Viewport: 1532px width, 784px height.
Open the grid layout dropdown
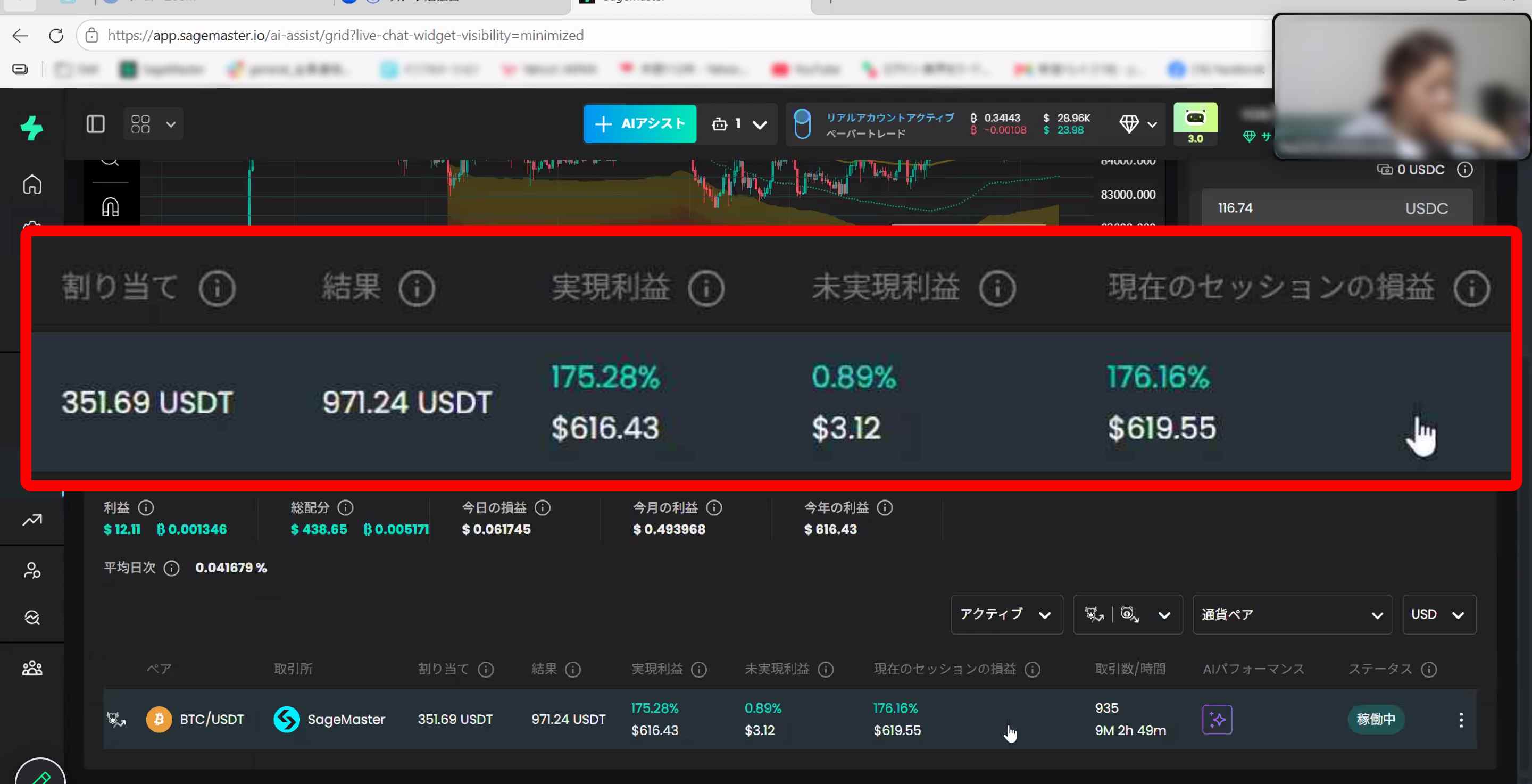(x=153, y=124)
